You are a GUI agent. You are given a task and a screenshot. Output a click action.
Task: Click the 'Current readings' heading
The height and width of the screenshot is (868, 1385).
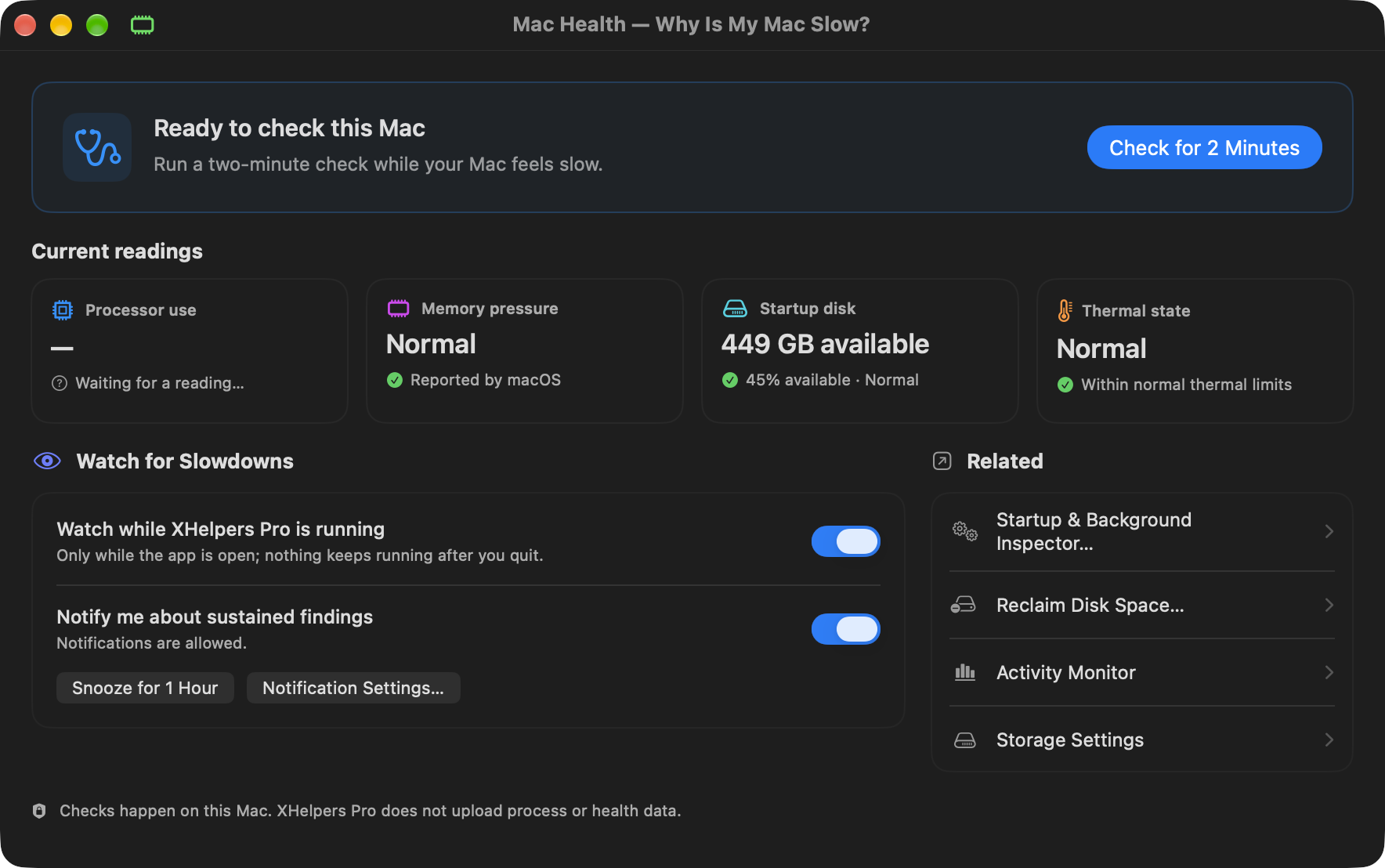click(117, 251)
